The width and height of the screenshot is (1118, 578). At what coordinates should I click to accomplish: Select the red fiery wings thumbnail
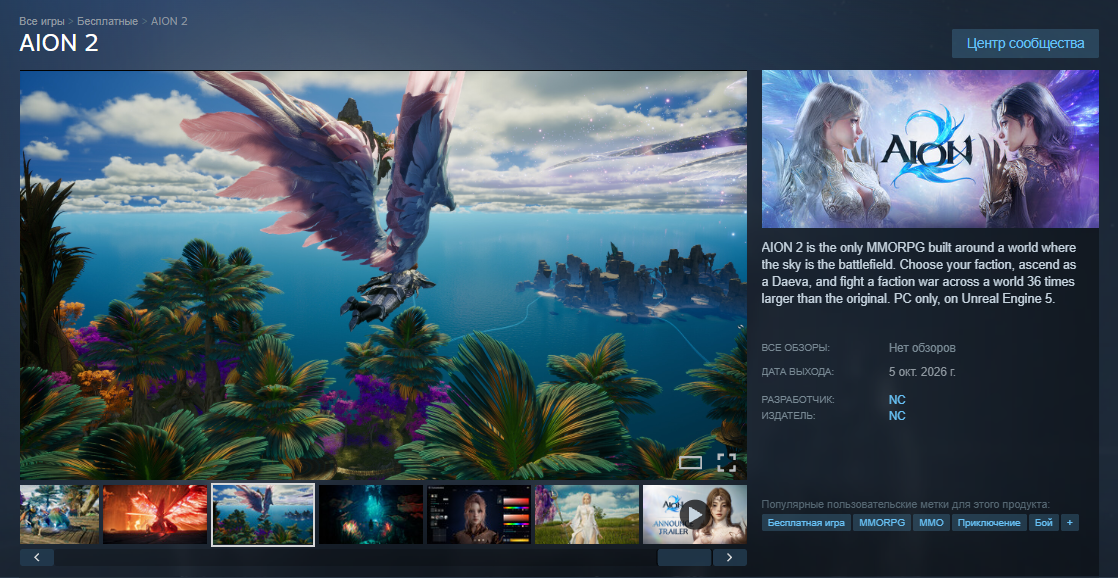click(x=155, y=515)
